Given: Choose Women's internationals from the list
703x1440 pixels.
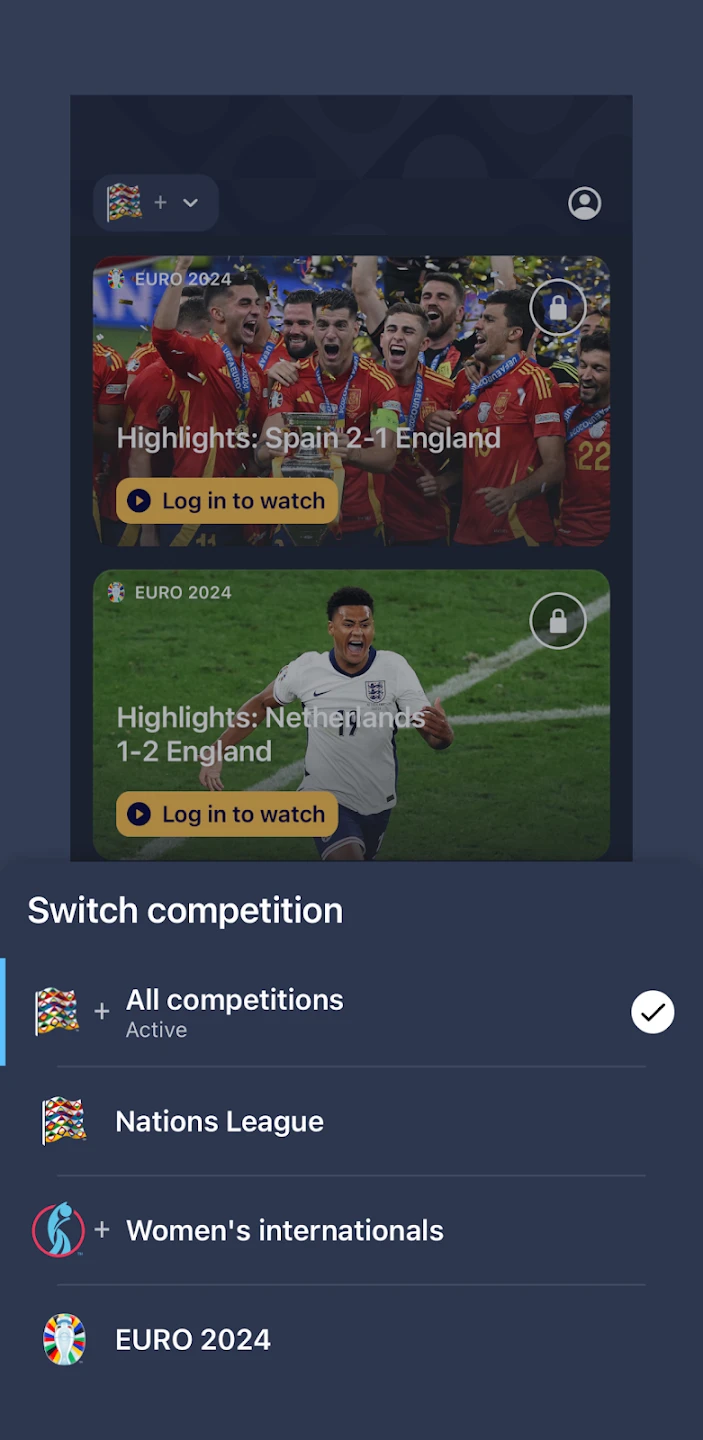Looking at the screenshot, I should click(x=351, y=1230).
